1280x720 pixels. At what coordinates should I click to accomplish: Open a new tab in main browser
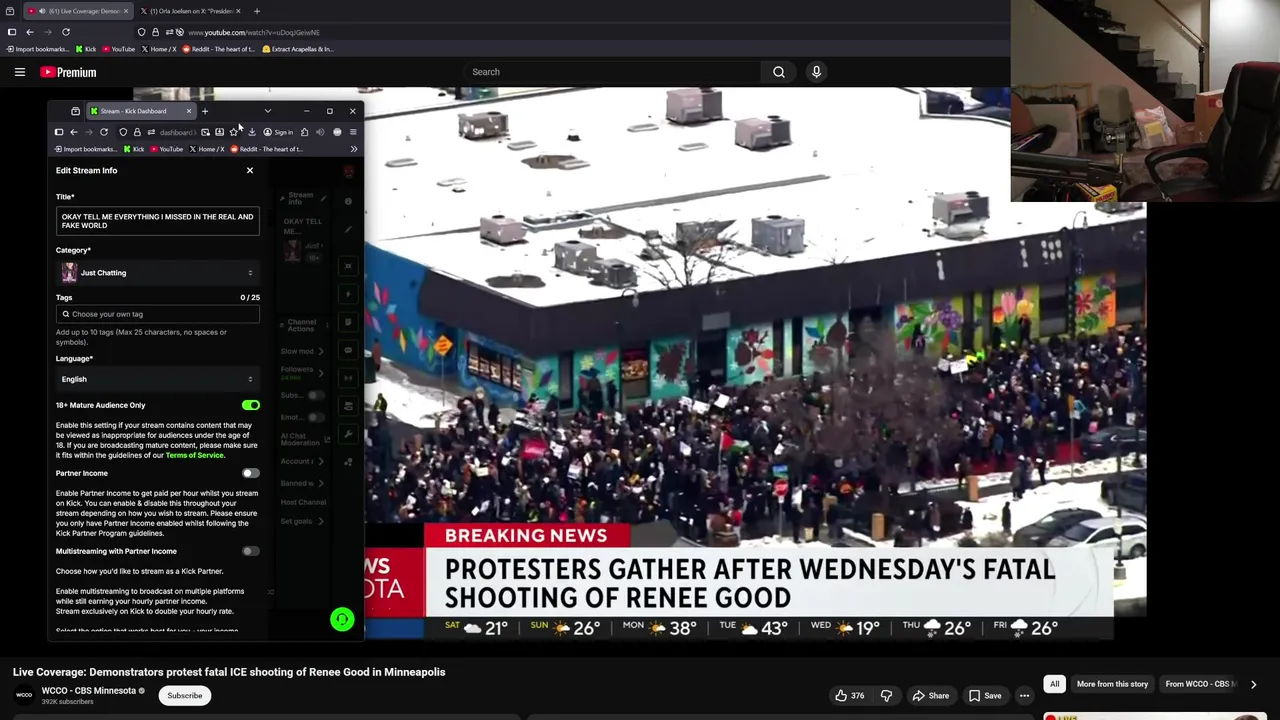click(x=256, y=11)
